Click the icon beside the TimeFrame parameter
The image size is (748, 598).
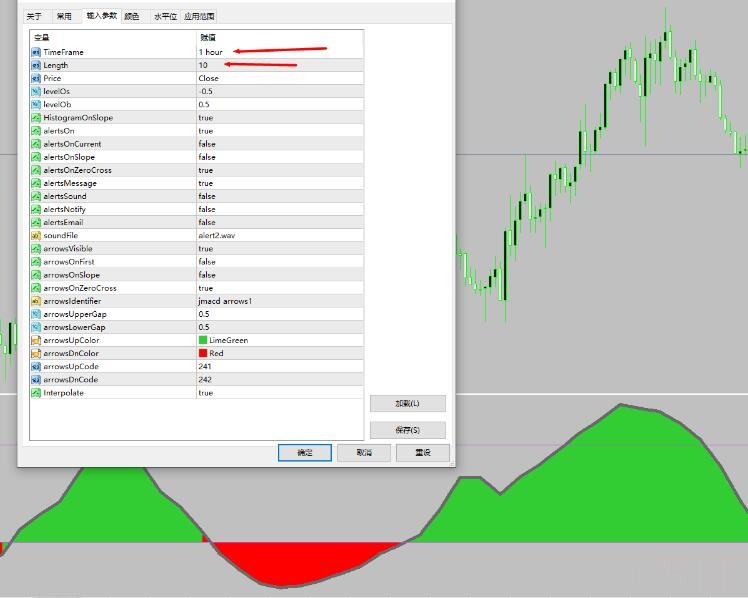tap(36, 52)
